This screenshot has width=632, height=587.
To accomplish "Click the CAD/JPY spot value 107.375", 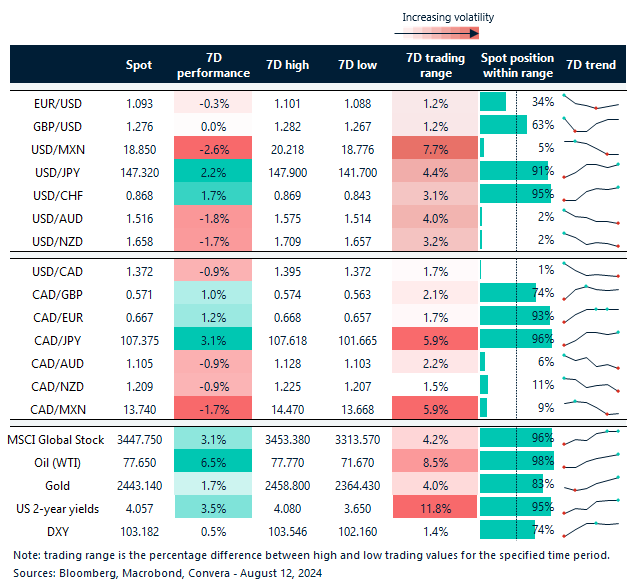I will 139,338.
